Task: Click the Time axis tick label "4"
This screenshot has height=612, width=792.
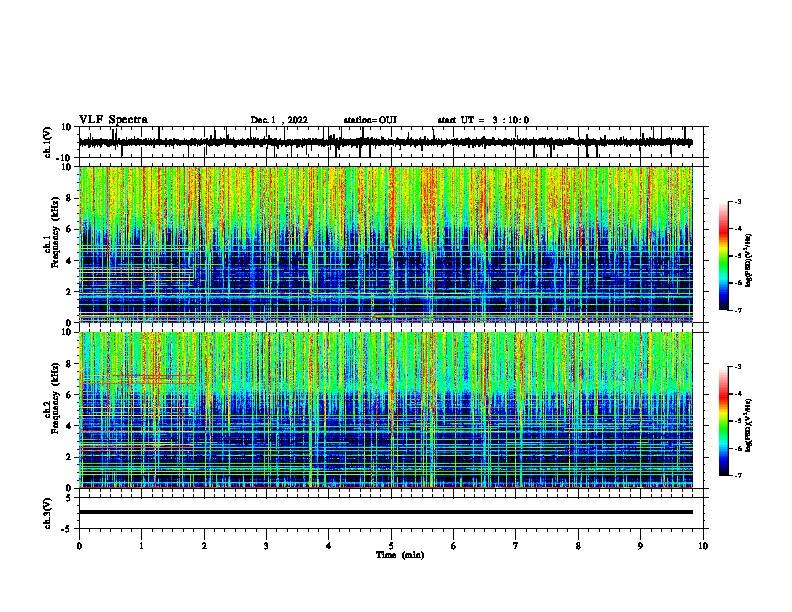Action: tap(328, 546)
